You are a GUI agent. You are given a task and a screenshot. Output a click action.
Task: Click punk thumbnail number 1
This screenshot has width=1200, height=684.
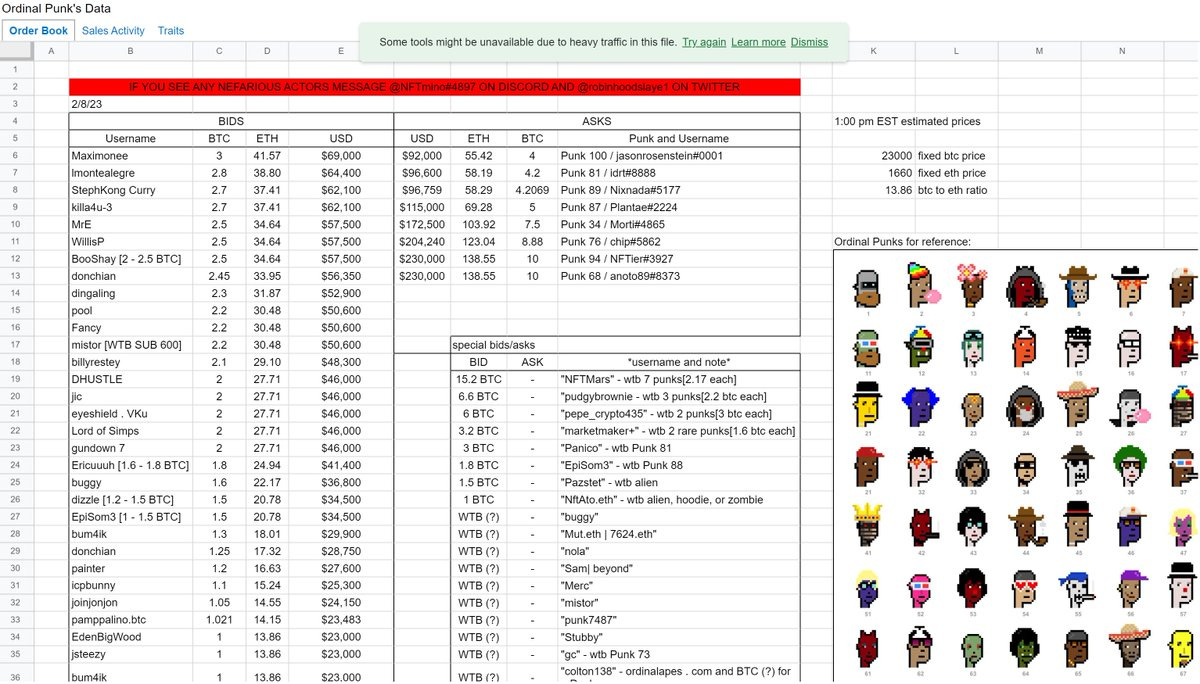click(868, 288)
